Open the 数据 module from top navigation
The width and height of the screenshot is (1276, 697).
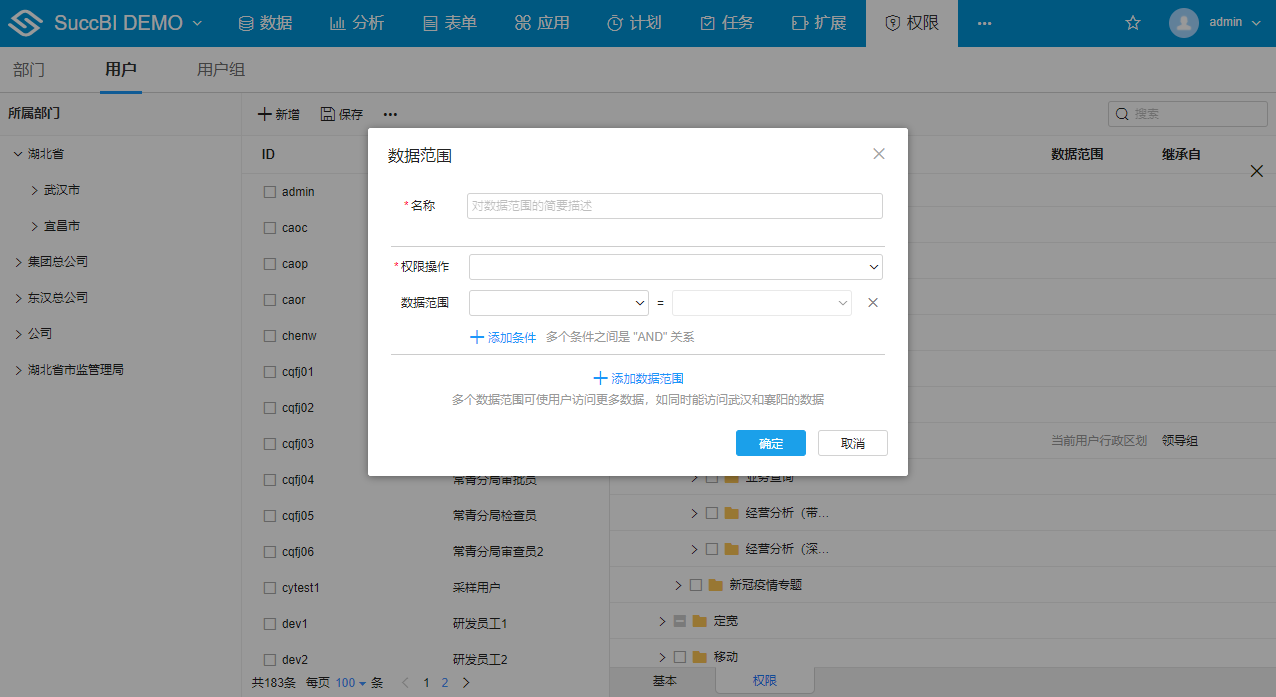coord(265,22)
